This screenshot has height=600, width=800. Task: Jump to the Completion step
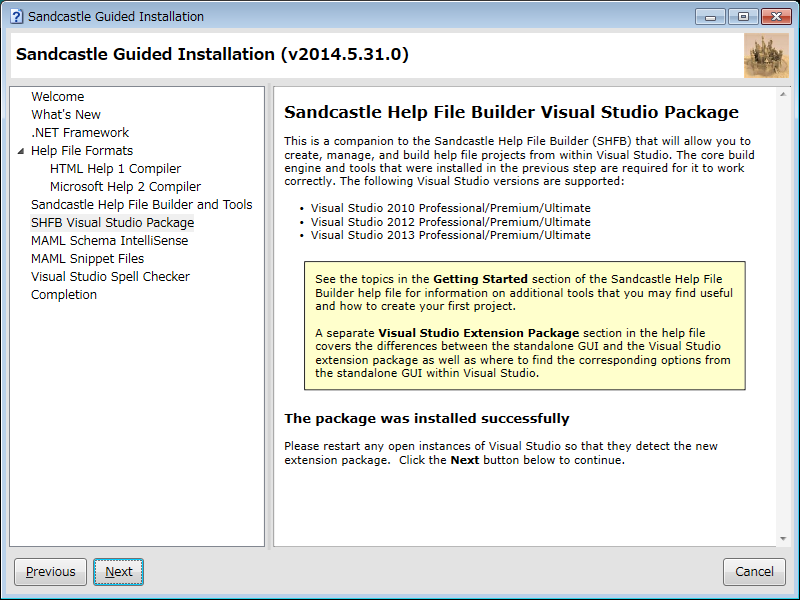click(x=64, y=294)
